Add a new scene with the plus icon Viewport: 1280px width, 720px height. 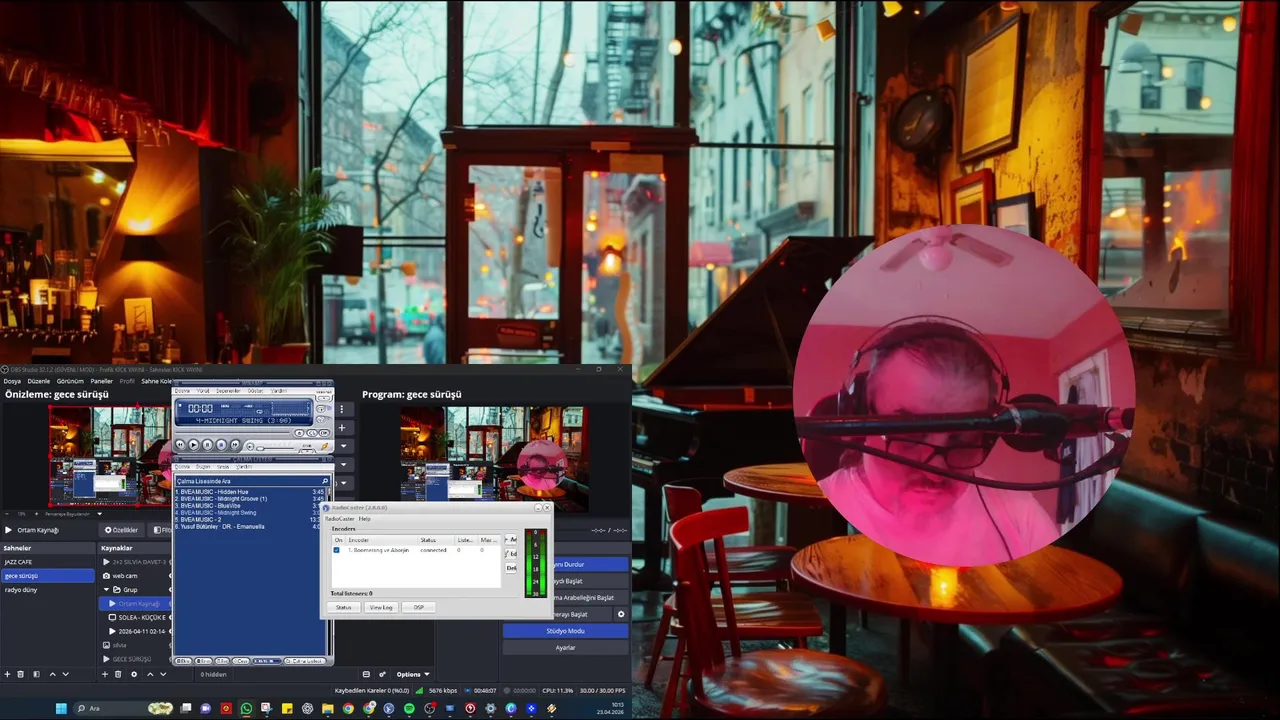pyautogui.click(x=7, y=674)
